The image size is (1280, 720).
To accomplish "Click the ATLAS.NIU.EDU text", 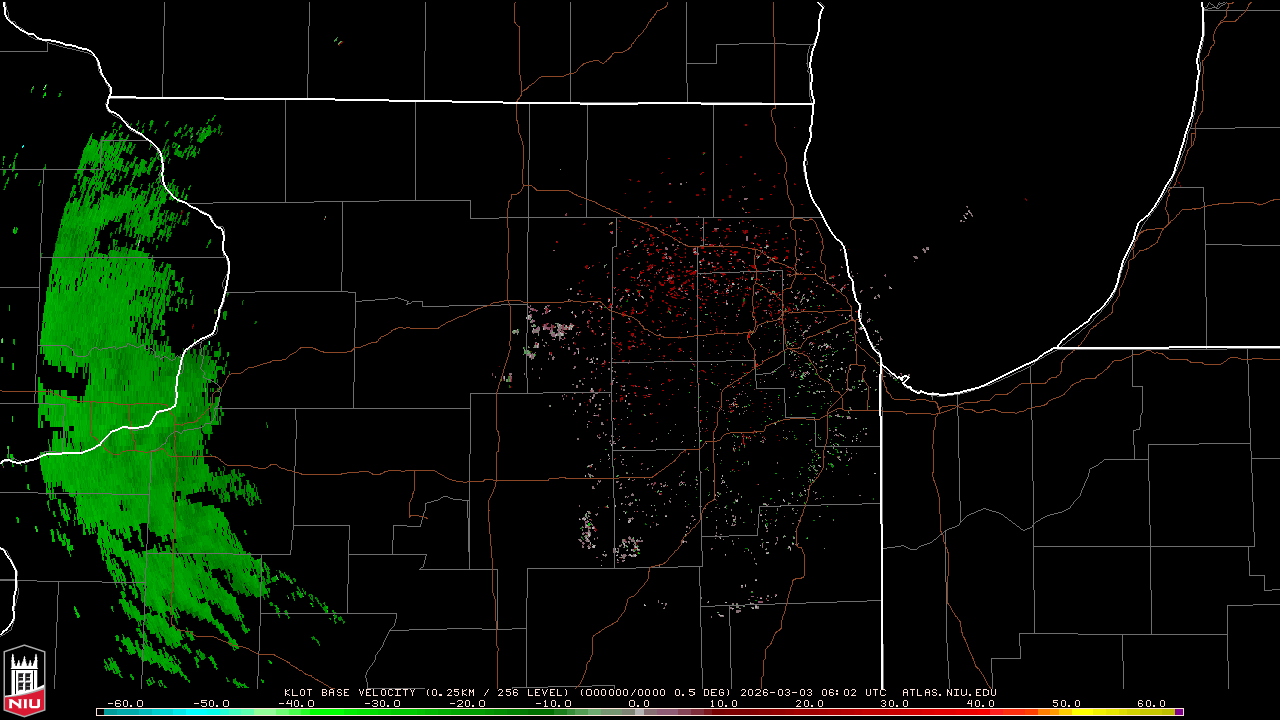I will (949, 692).
